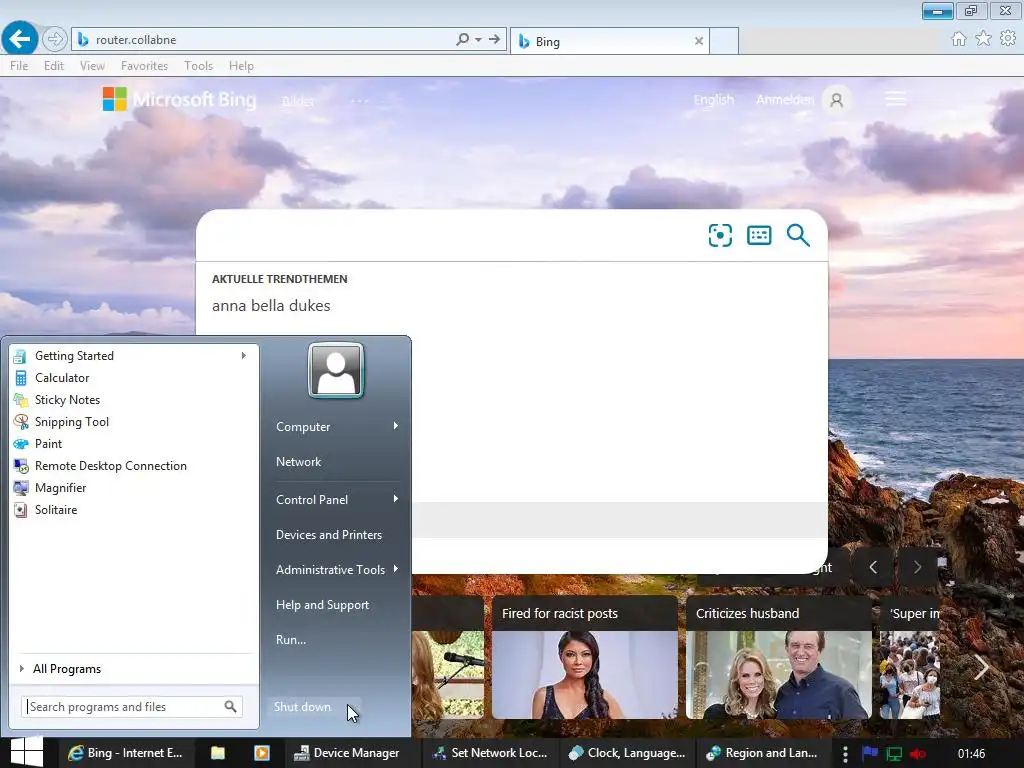Image resolution: width=1024 pixels, height=768 pixels.
Task: Switch to Region and Language taskbar window
Action: click(761, 753)
